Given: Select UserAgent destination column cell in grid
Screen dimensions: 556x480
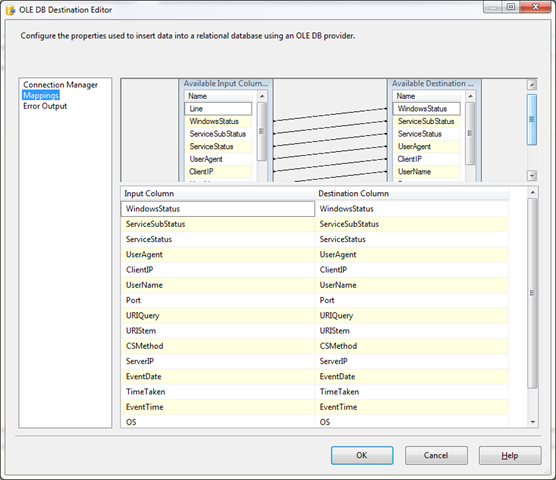Looking at the screenshot, I should [411, 255].
